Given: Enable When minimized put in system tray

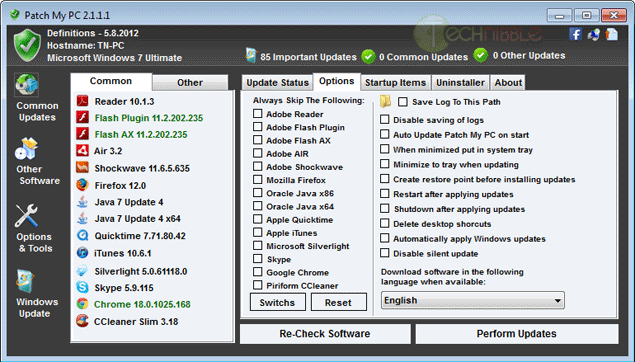Looking at the screenshot, I should pyautogui.click(x=385, y=149).
